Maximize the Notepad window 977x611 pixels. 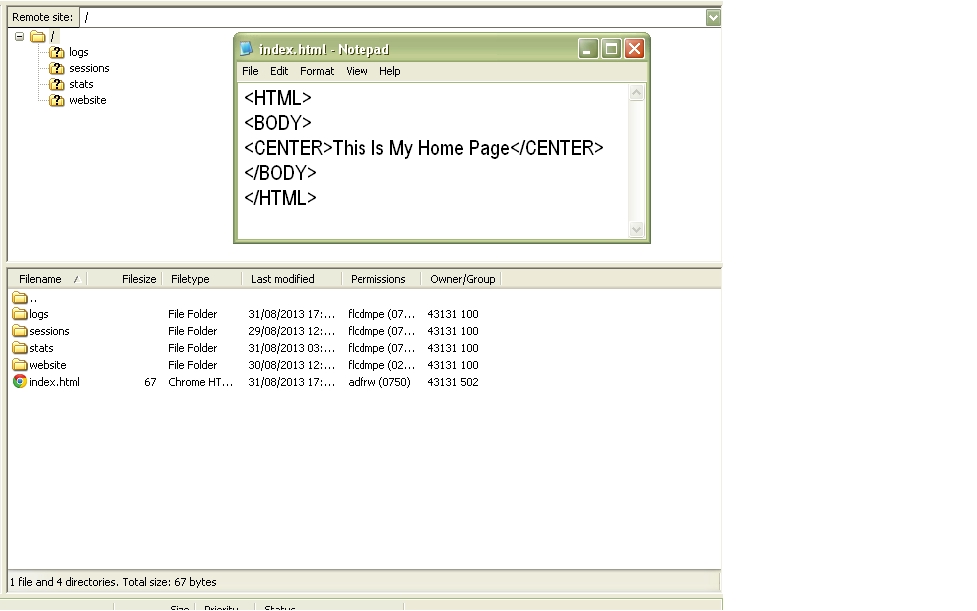coord(611,49)
